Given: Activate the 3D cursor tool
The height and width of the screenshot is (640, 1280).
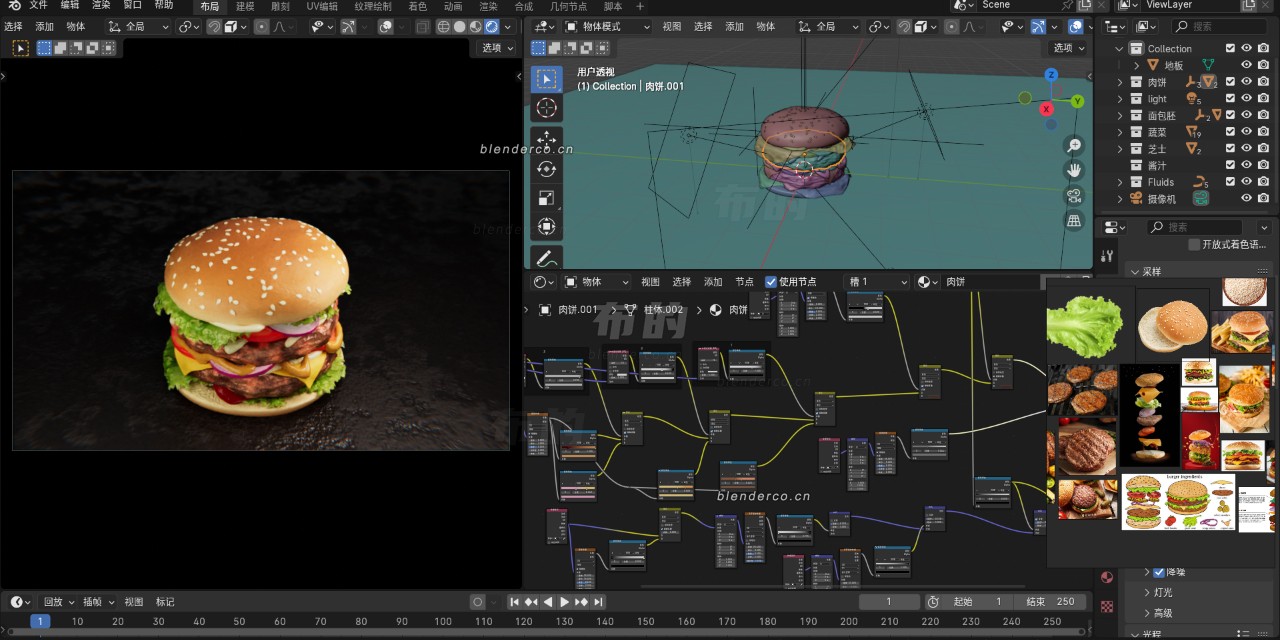Looking at the screenshot, I should (x=546, y=108).
